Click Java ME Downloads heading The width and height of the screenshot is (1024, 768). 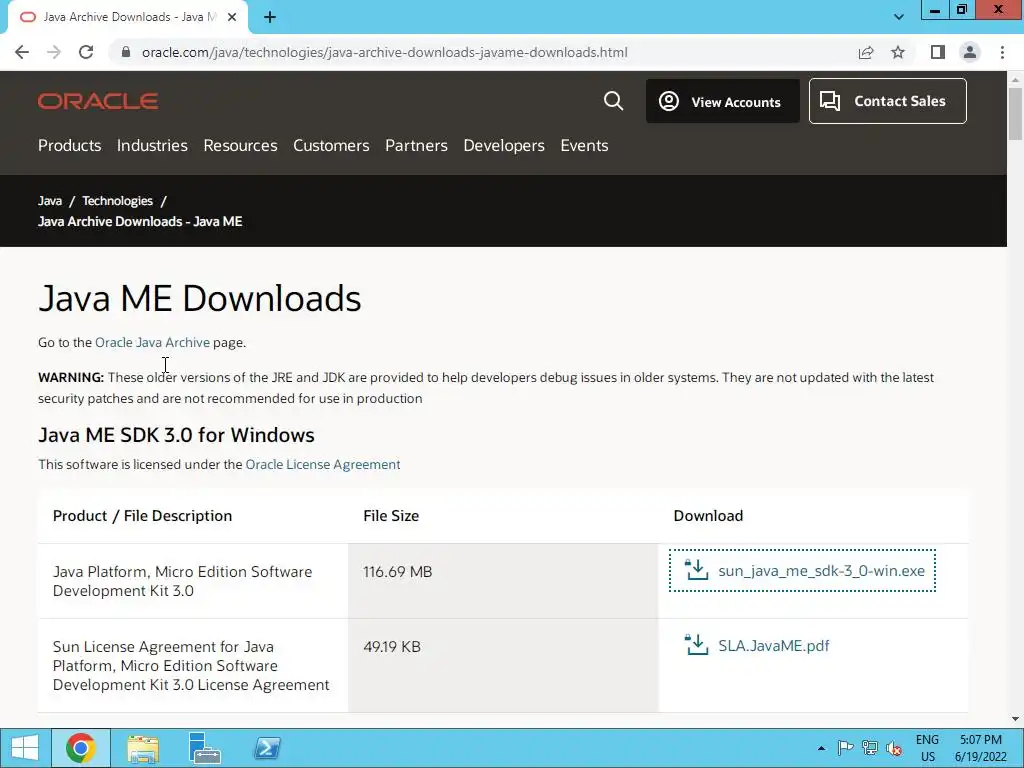(199, 298)
